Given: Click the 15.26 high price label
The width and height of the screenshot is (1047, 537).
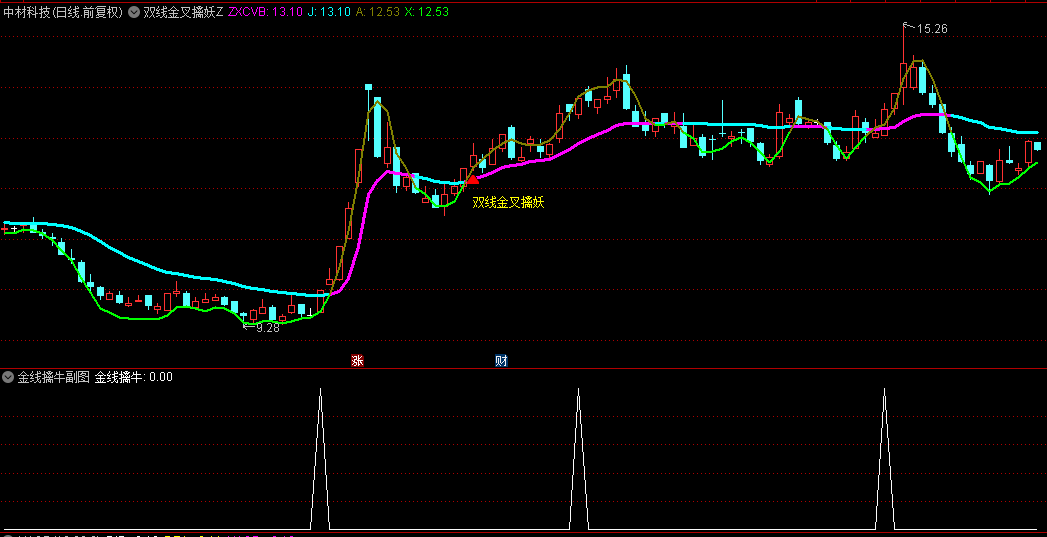Looking at the screenshot, I should coord(931,29).
